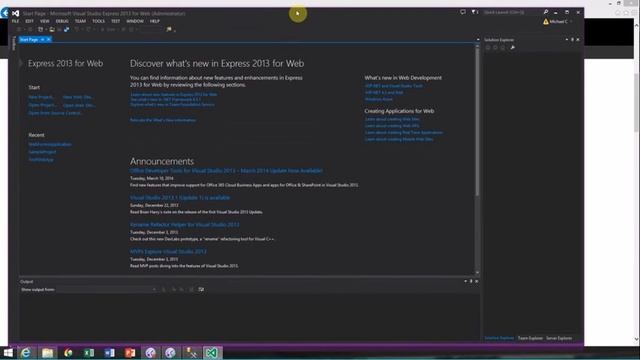This screenshot has height=360, width=640.
Task: Open the TOOLS menu
Action: point(98,21)
